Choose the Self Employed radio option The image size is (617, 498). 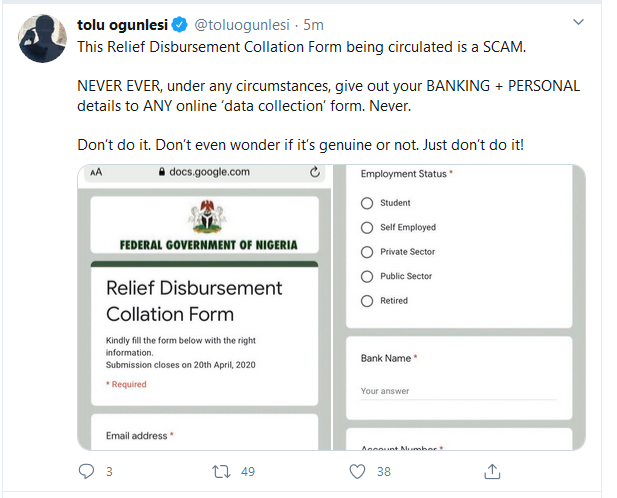(367, 227)
